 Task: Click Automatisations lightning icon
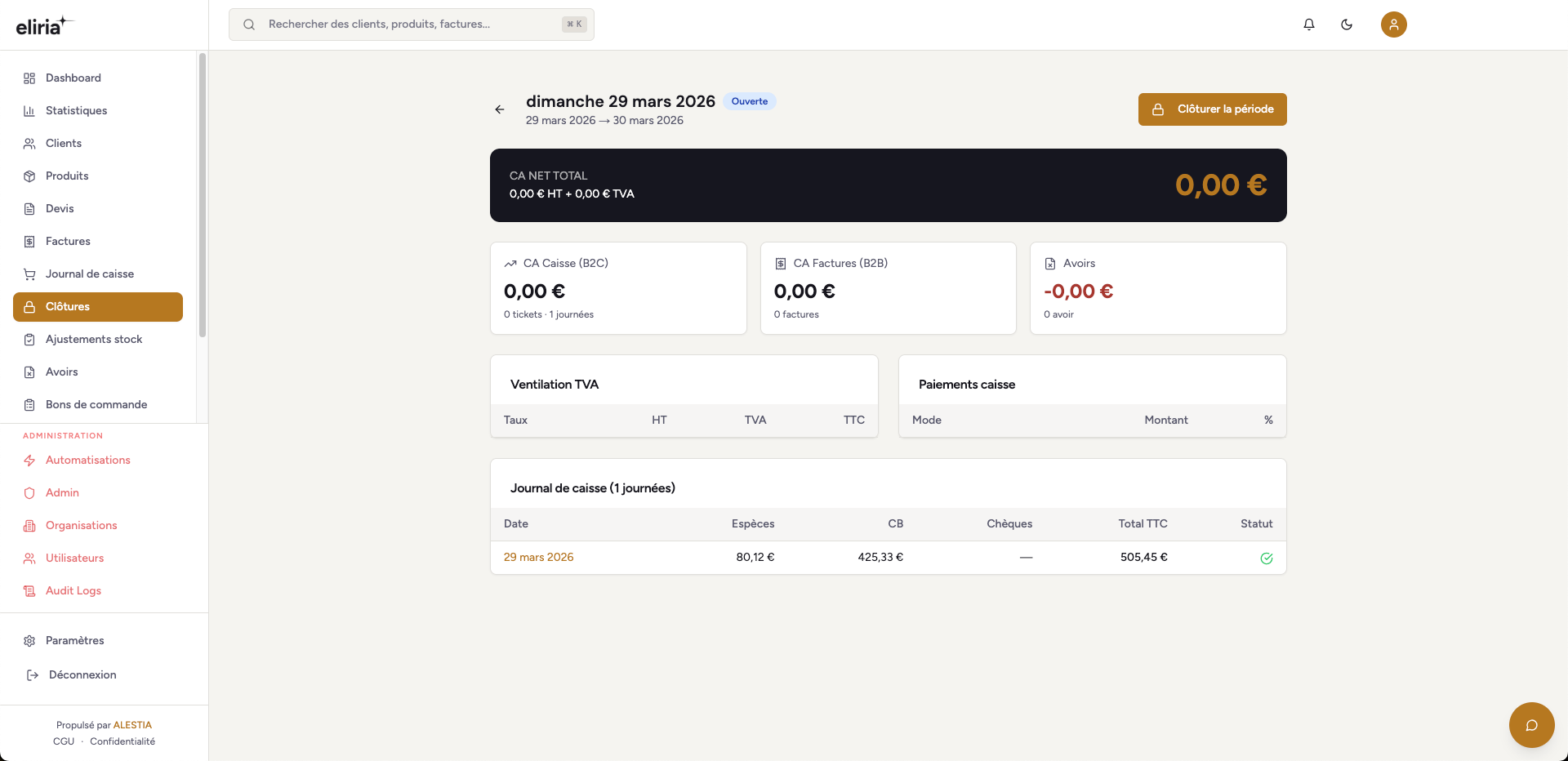click(x=29, y=461)
